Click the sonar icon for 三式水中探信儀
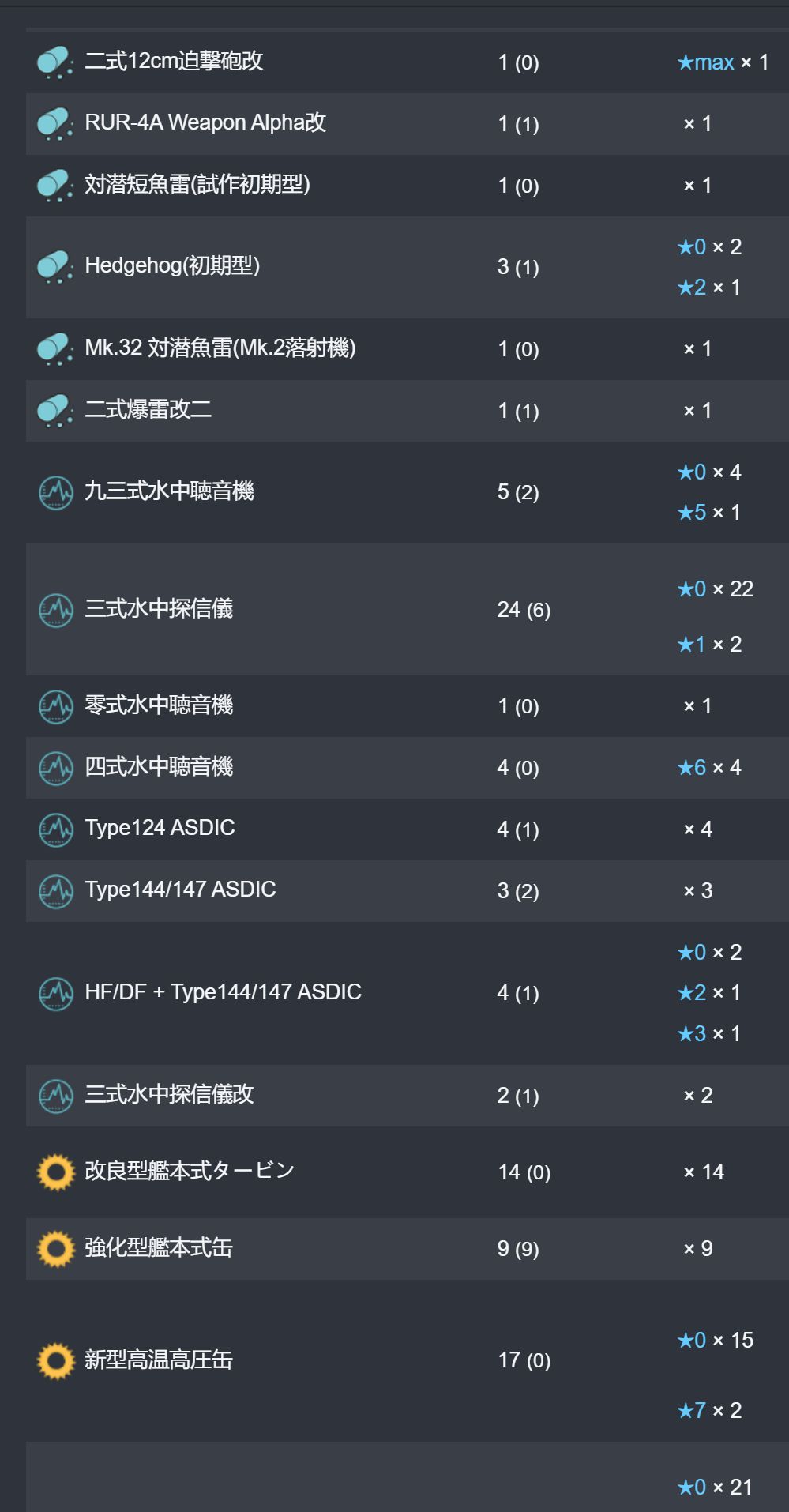The height and width of the screenshot is (1512, 789). click(x=55, y=609)
